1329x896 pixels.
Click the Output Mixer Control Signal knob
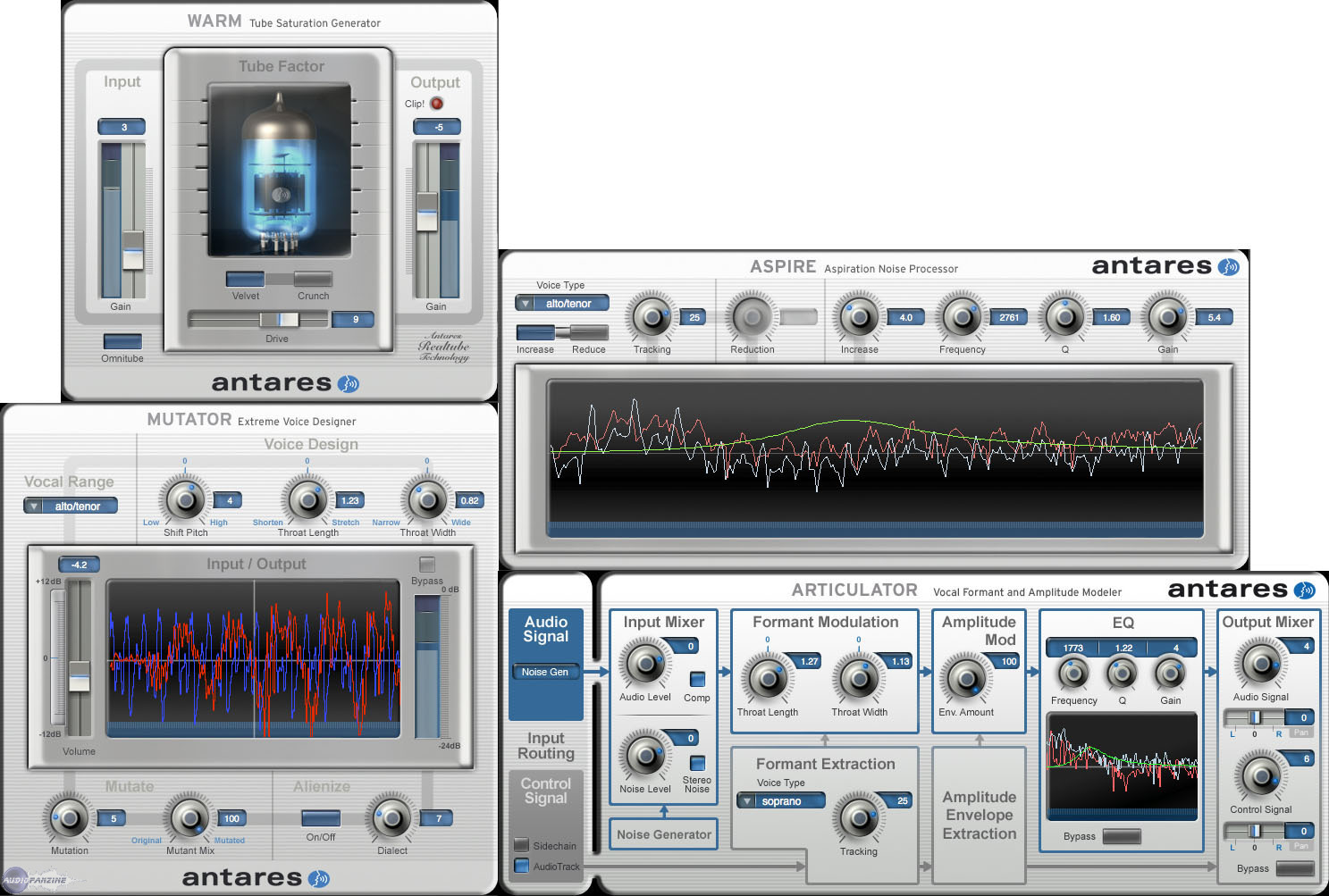pyautogui.click(x=1261, y=776)
